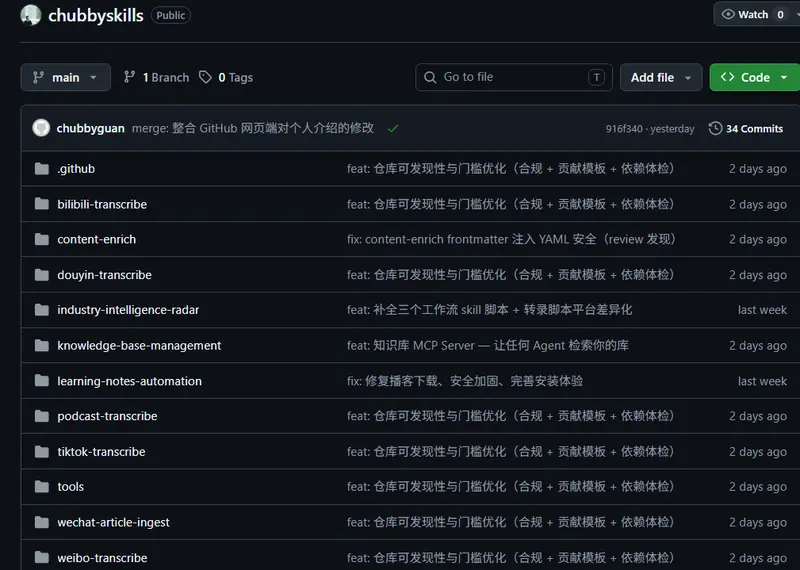Open the douyin-transcribe folder

[104, 275]
